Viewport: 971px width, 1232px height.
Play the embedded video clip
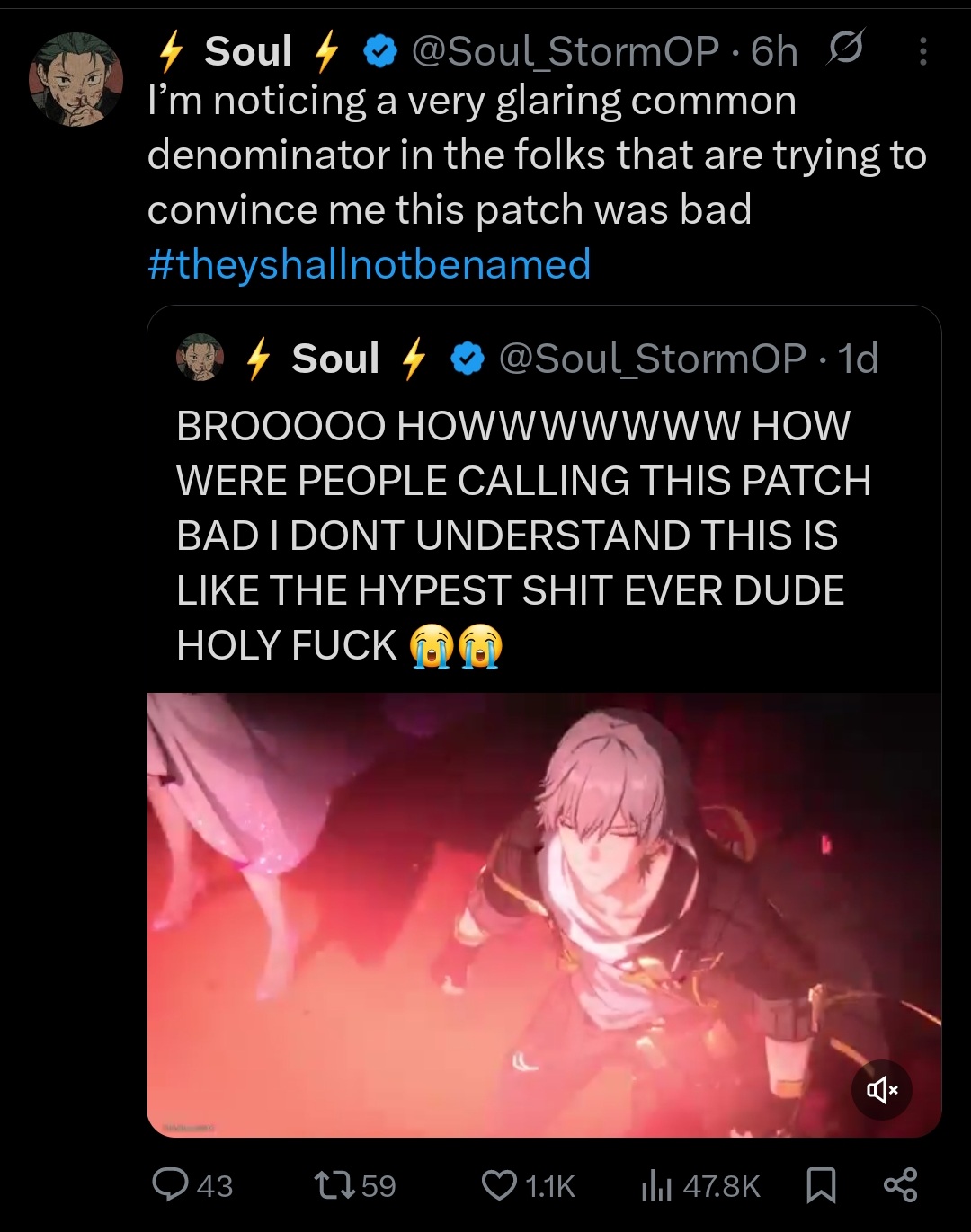click(x=544, y=915)
